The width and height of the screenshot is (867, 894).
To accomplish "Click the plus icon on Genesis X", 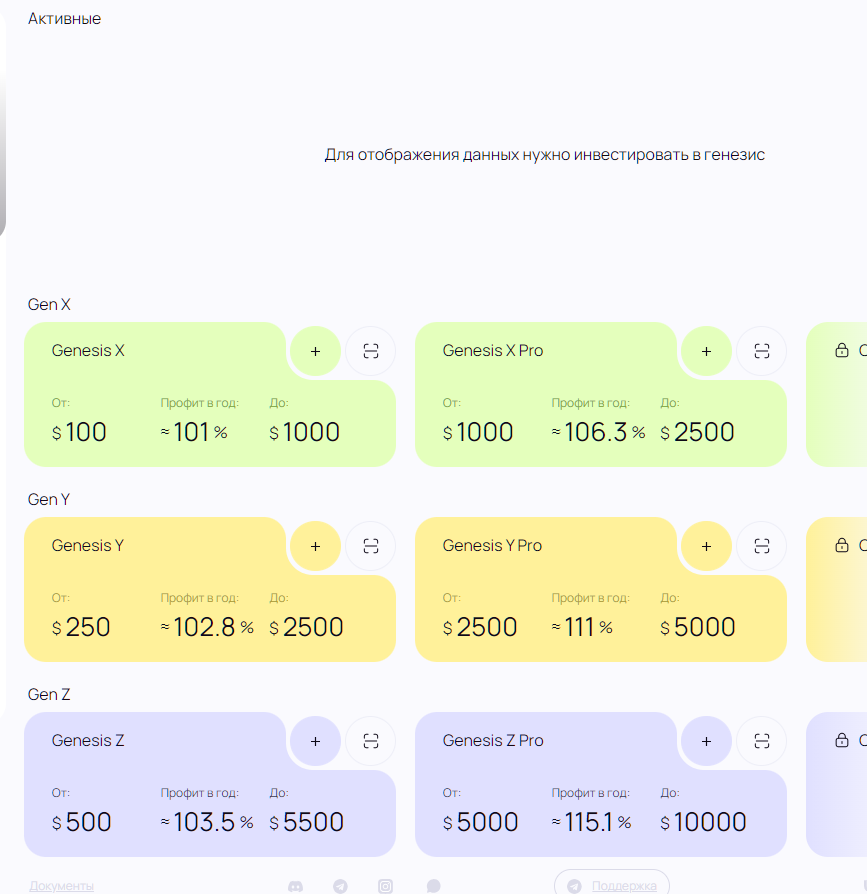I will tap(316, 351).
